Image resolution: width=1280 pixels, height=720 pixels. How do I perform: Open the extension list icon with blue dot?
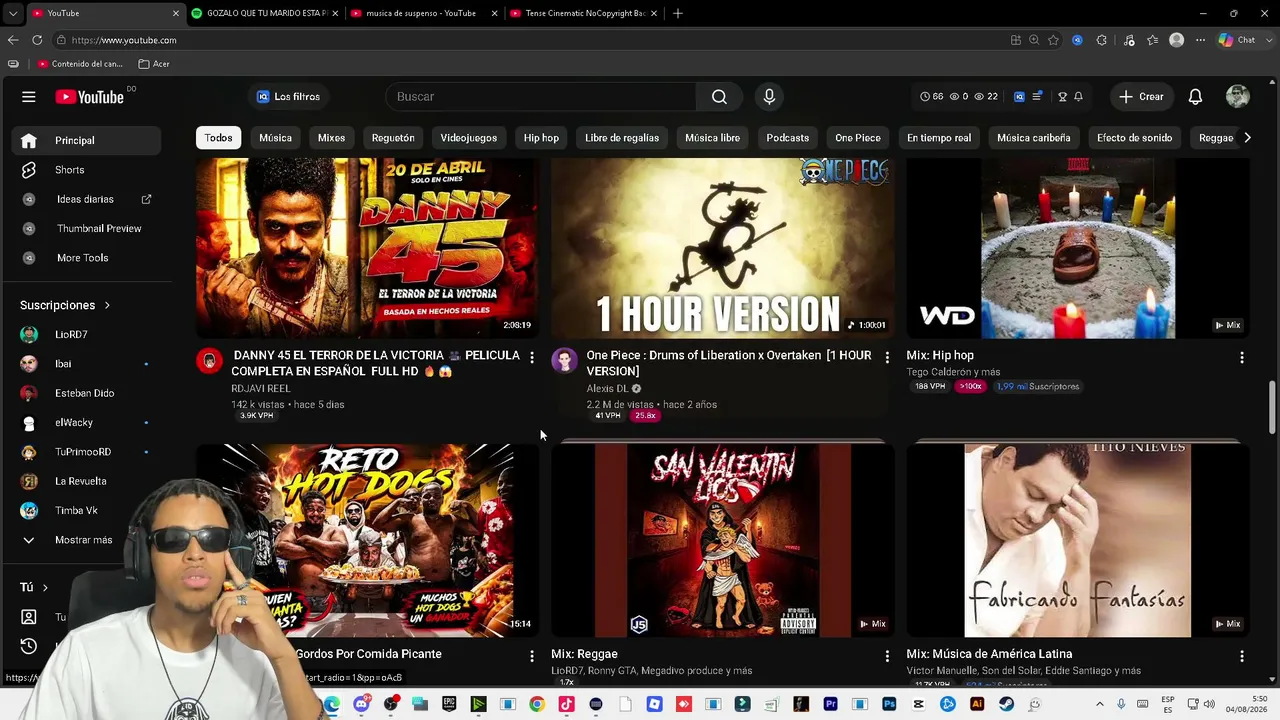click(x=1037, y=97)
